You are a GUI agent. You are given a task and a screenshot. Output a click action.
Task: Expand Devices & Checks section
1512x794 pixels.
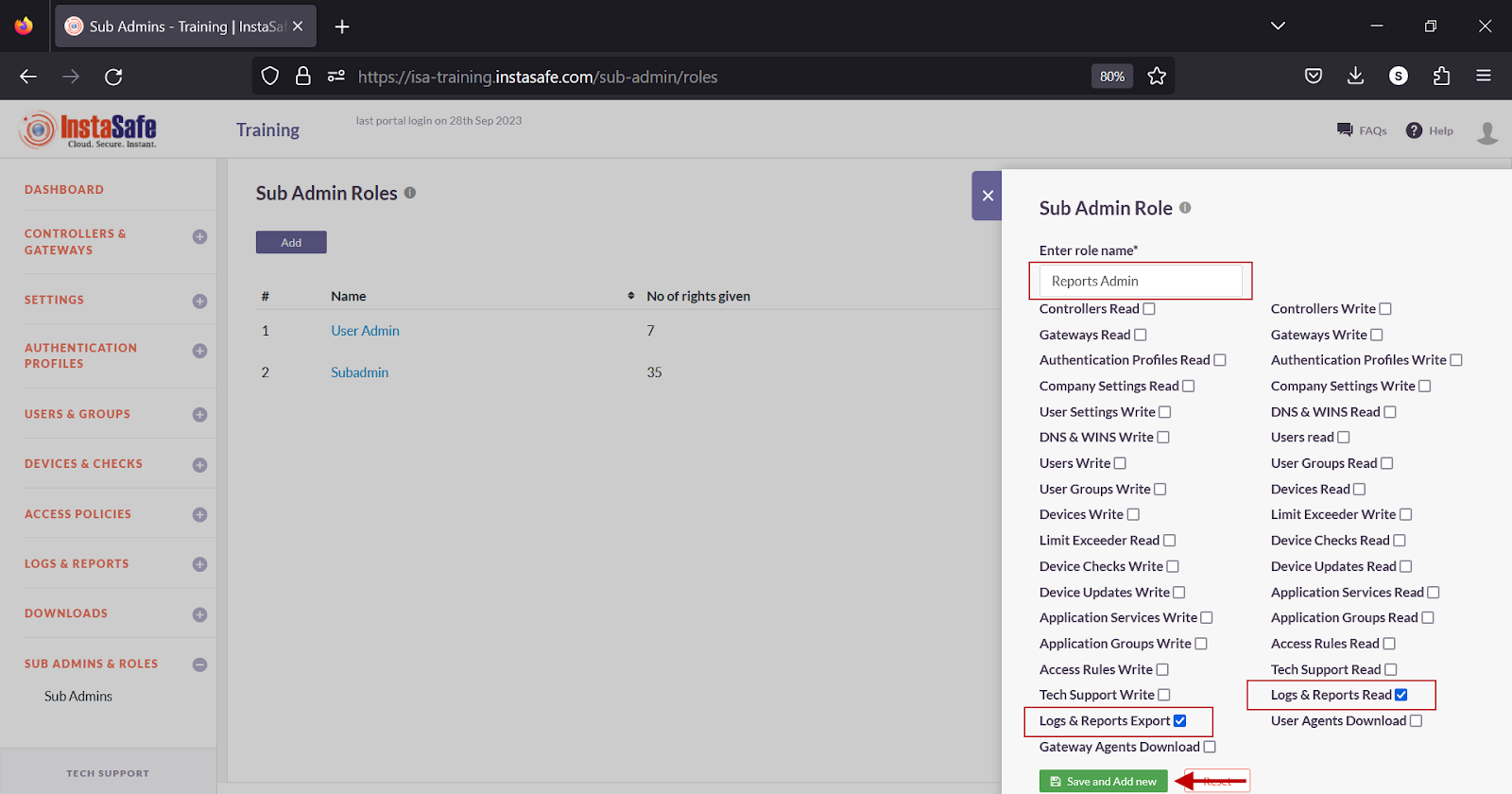[x=199, y=465]
